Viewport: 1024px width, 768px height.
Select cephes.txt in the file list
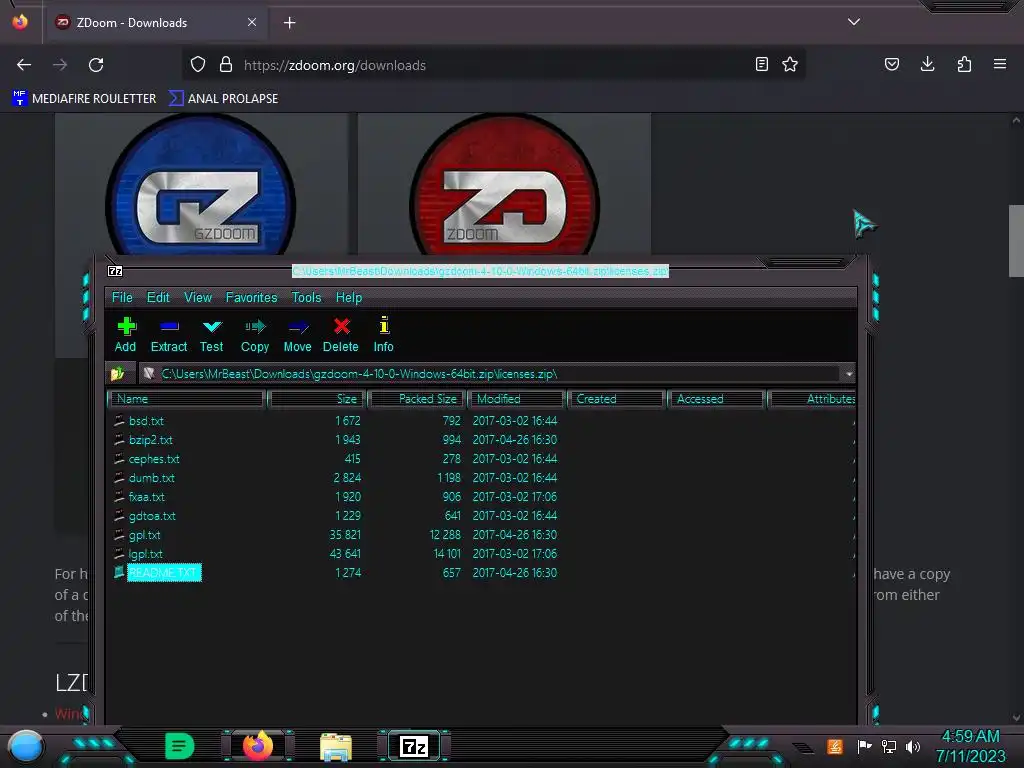(x=154, y=459)
